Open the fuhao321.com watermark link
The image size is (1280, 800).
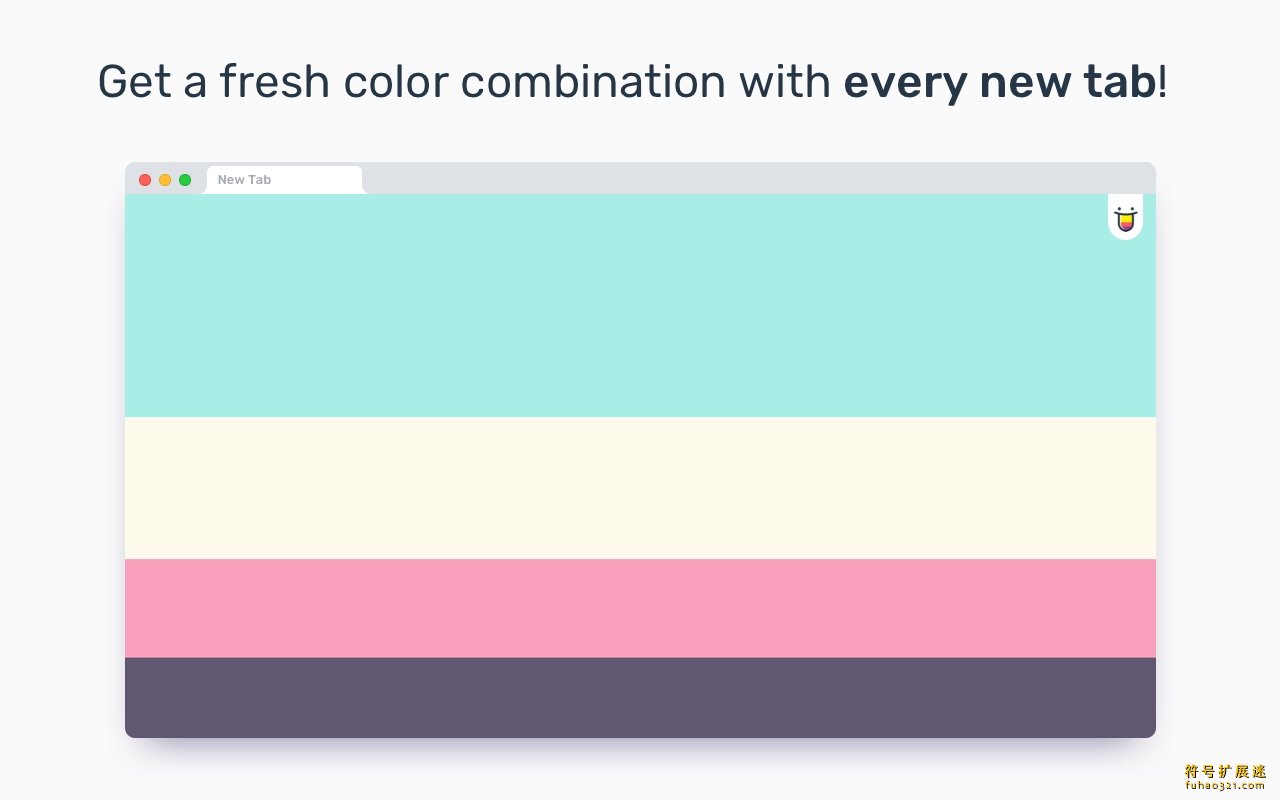[x=1225, y=786]
